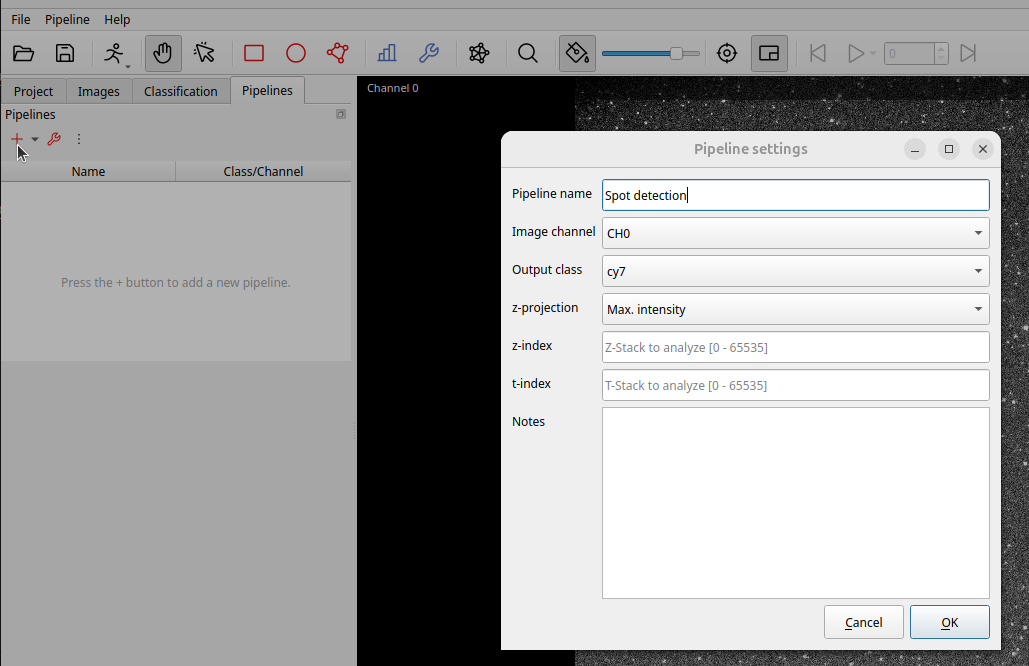Click the open folder icon
1029x666 pixels.
(24, 54)
